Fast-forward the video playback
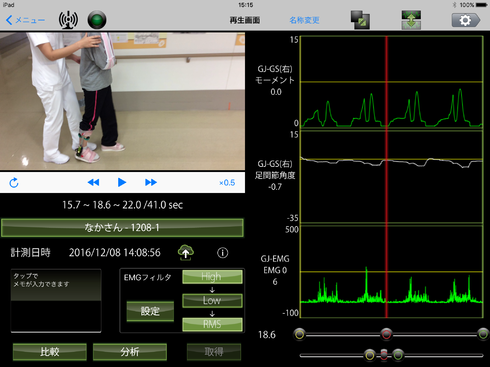The width and height of the screenshot is (490, 367). pos(151,182)
